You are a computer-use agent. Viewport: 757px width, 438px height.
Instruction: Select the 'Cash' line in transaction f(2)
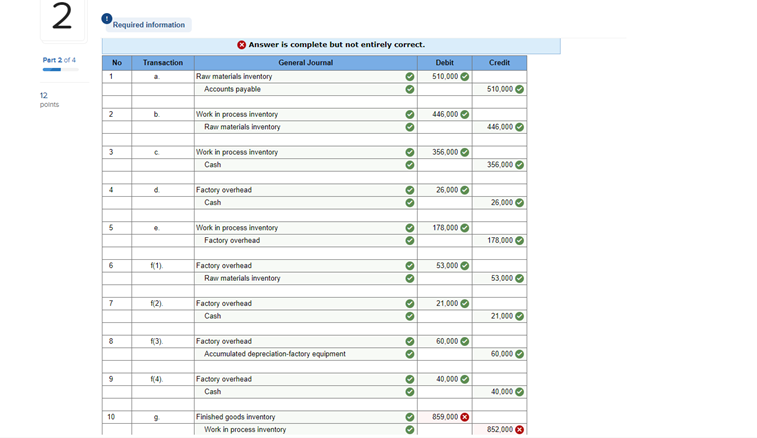pyautogui.click(x=306, y=316)
